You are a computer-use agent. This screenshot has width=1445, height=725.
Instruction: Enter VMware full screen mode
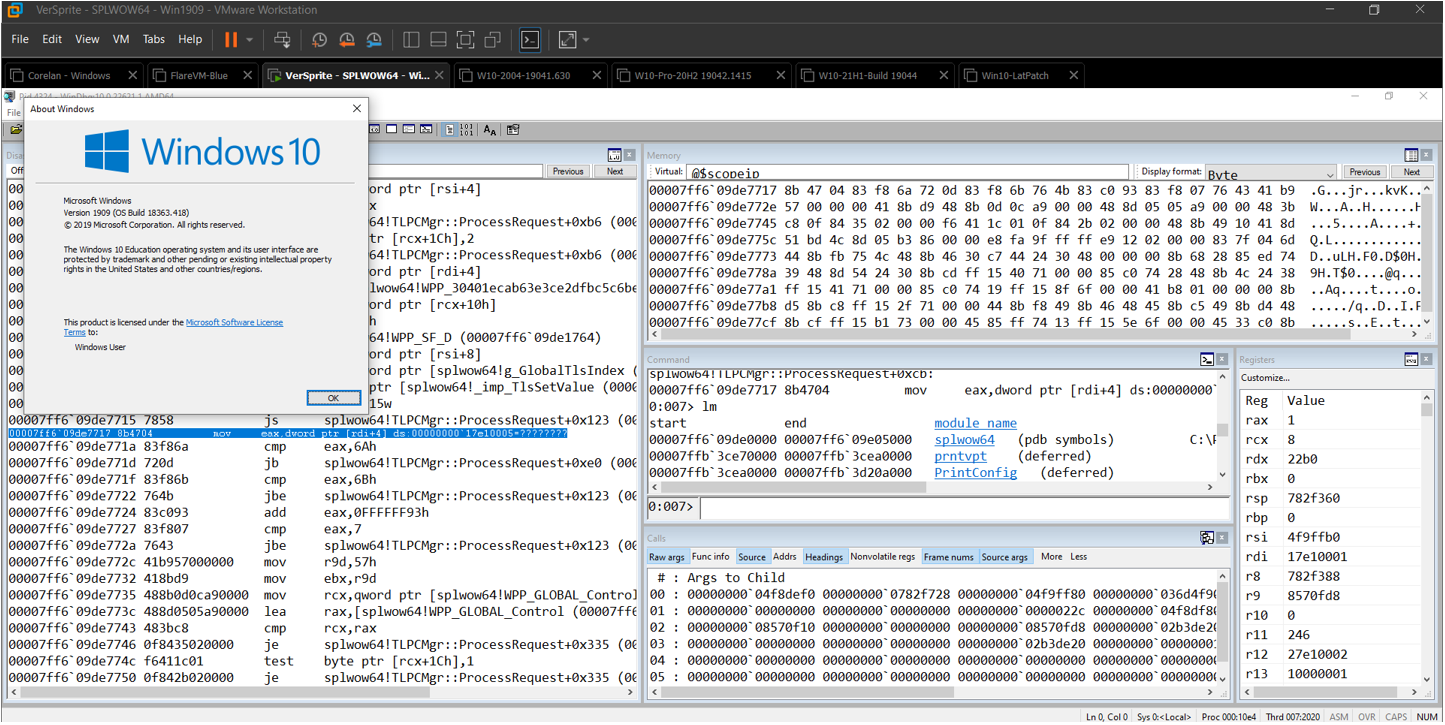point(465,40)
